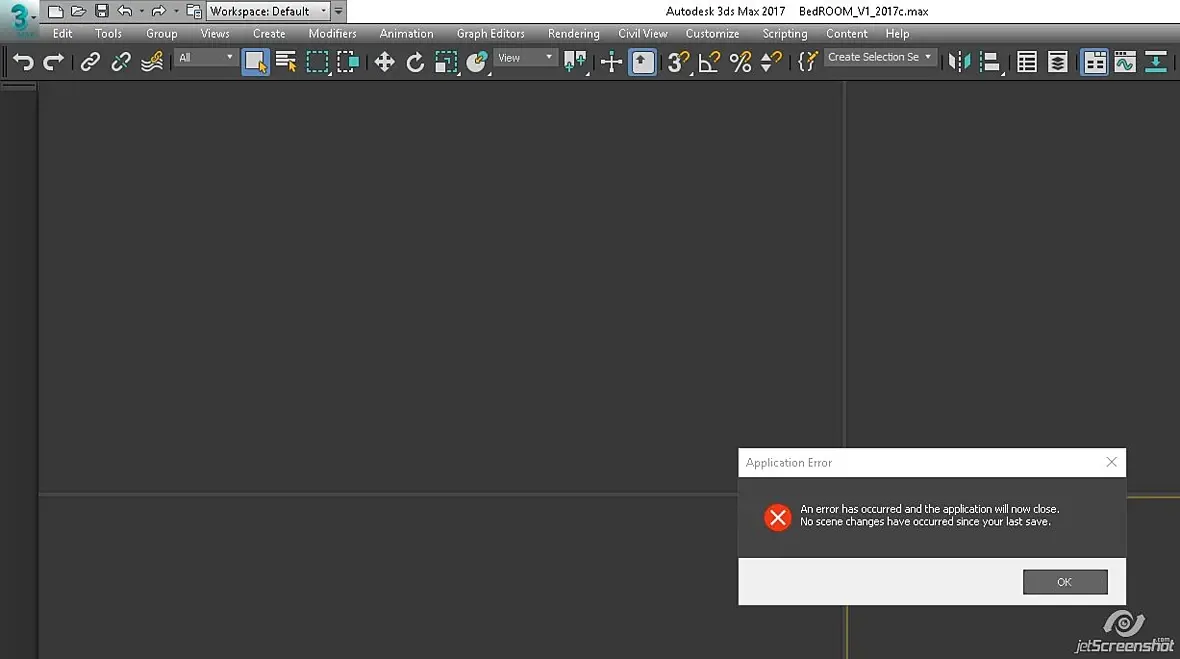This screenshot has height=659, width=1180.
Task: Open the Rendering menu
Action: [573, 33]
